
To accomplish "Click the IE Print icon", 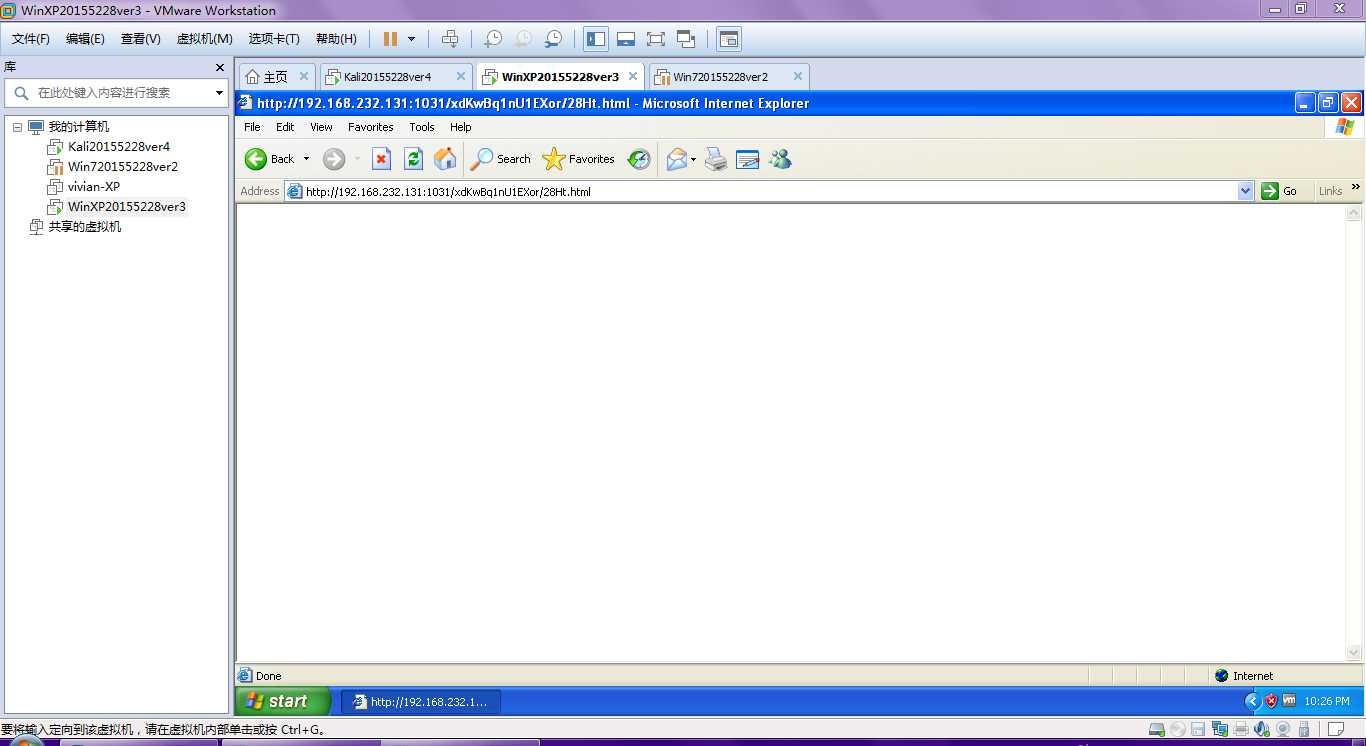I will 716,159.
